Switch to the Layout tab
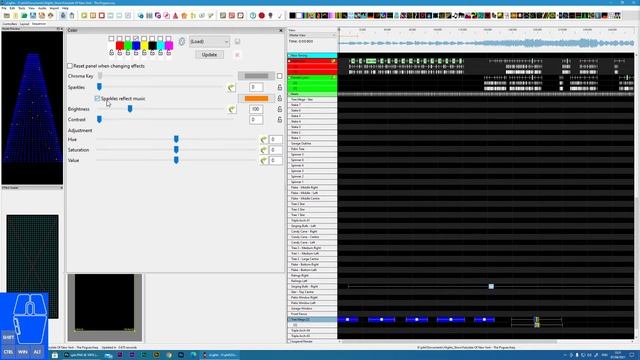The height and width of the screenshot is (360, 640). point(24,24)
